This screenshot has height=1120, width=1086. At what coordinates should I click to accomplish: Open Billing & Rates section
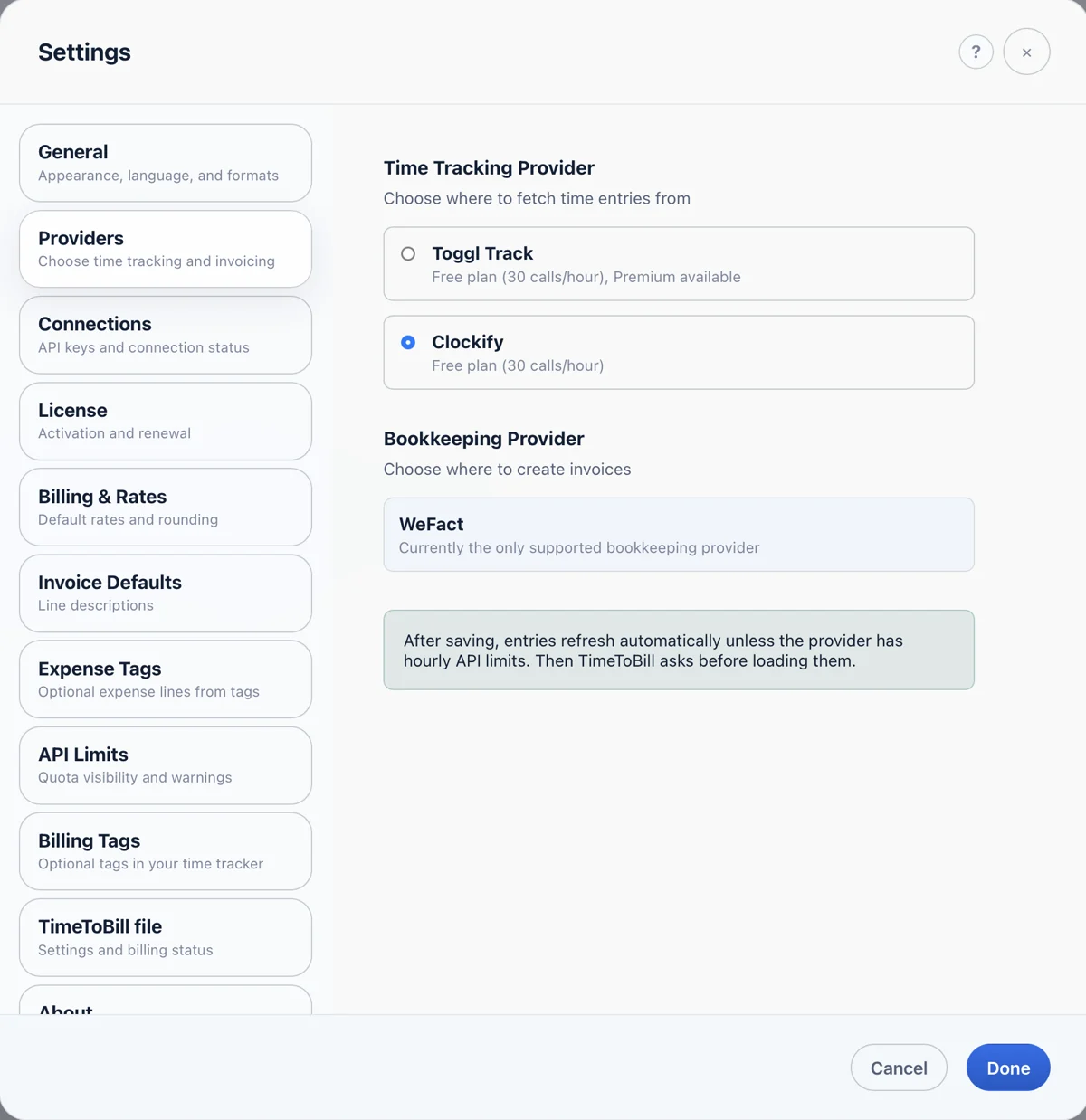pyautogui.click(x=166, y=508)
